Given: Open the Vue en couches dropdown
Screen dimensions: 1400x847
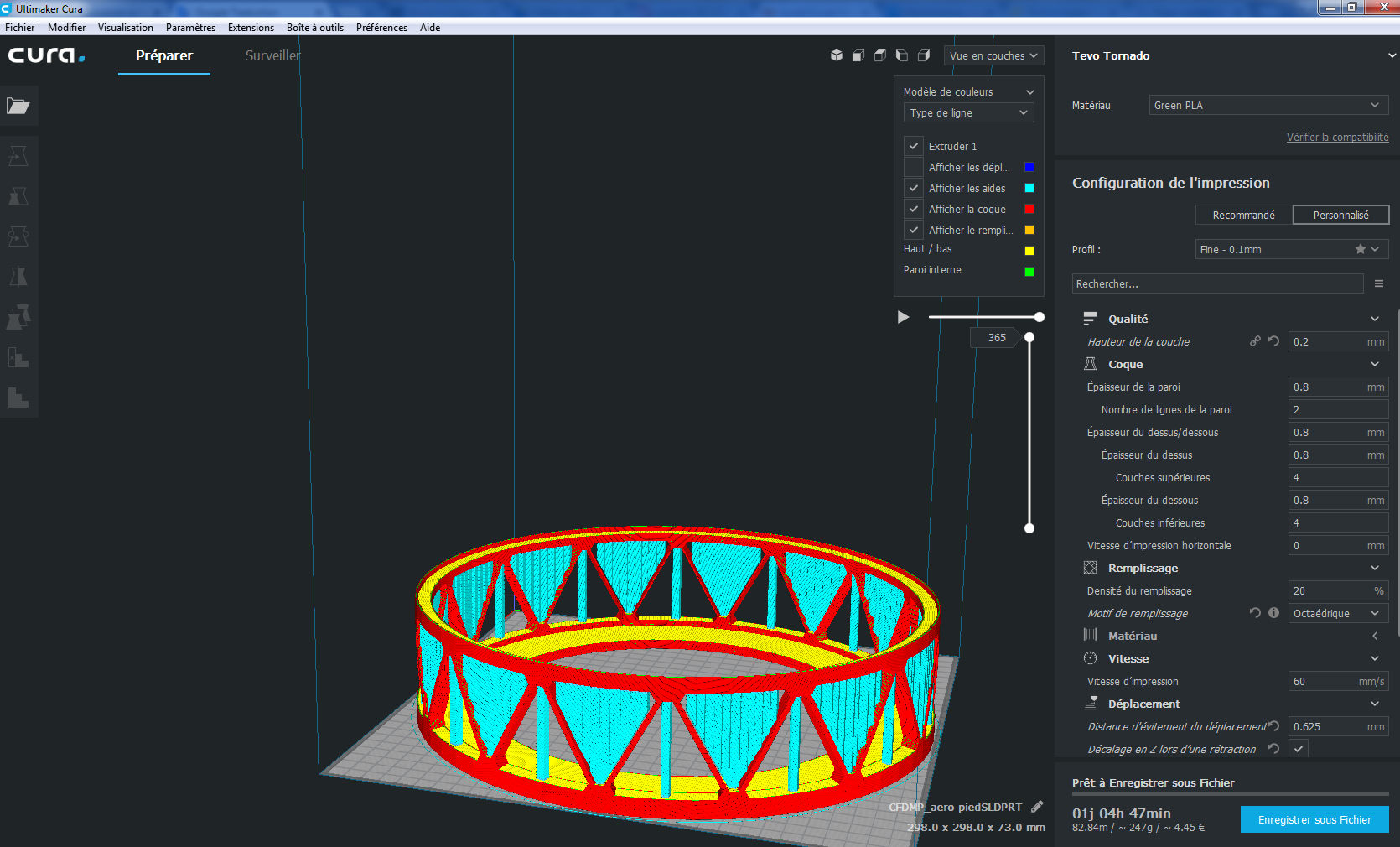Looking at the screenshot, I should pyautogui.click(x=993, y=55).
